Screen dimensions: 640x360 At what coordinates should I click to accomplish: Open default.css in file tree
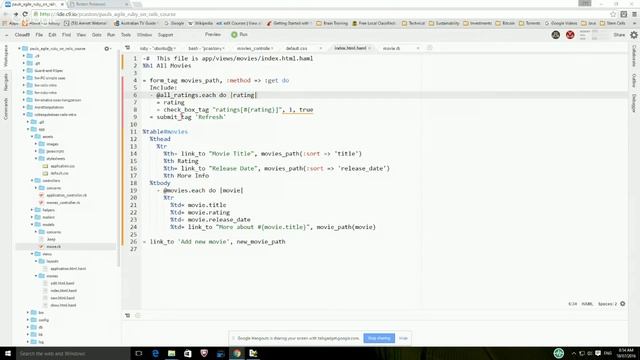(60, 173)
